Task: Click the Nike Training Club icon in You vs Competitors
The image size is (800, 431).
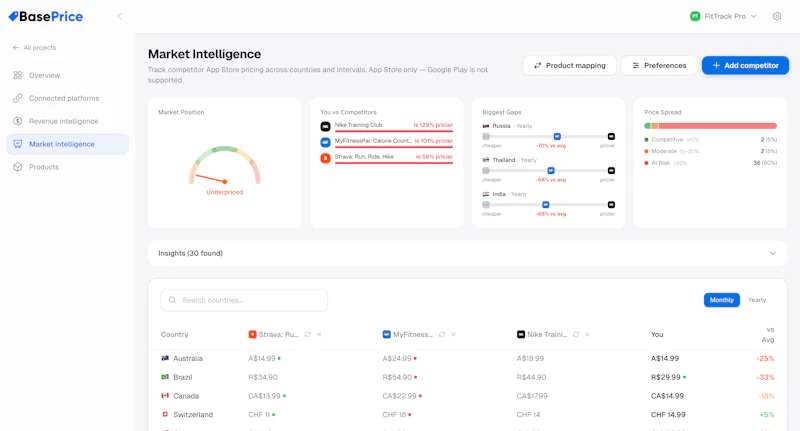Action: [325, 126]
